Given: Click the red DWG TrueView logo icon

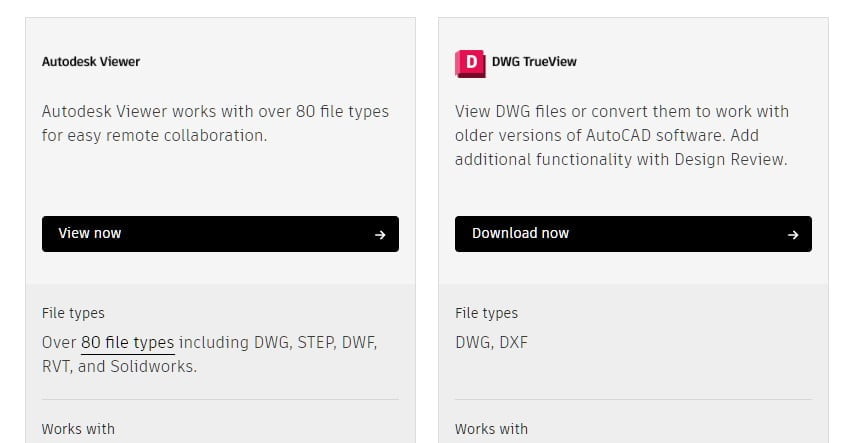Looking at the screenshot, I should tap(469, 62).
